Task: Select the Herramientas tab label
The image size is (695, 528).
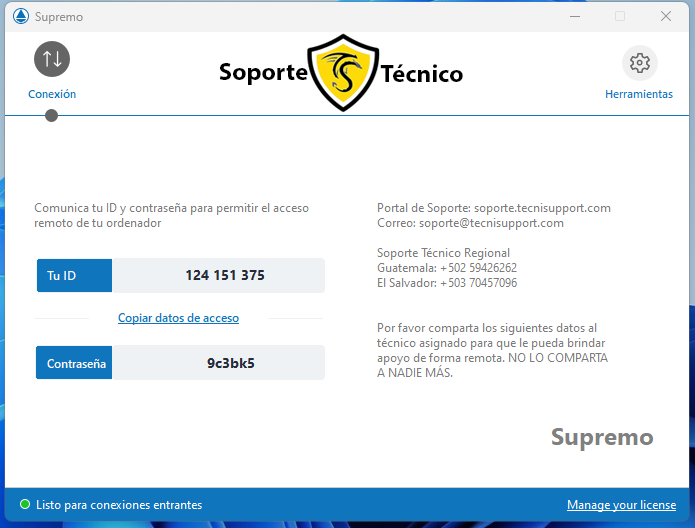Action: click(x=639, y=94)
